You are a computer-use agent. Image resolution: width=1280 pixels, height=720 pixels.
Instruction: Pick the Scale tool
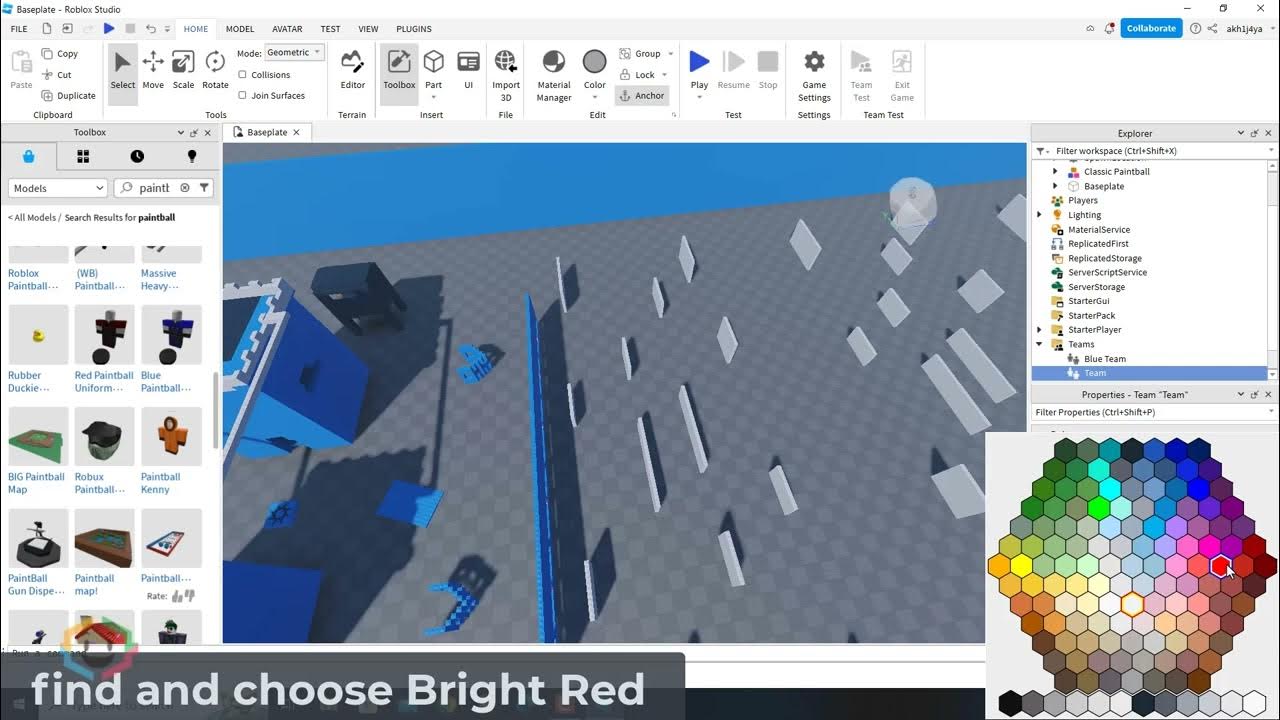point(183,70)
